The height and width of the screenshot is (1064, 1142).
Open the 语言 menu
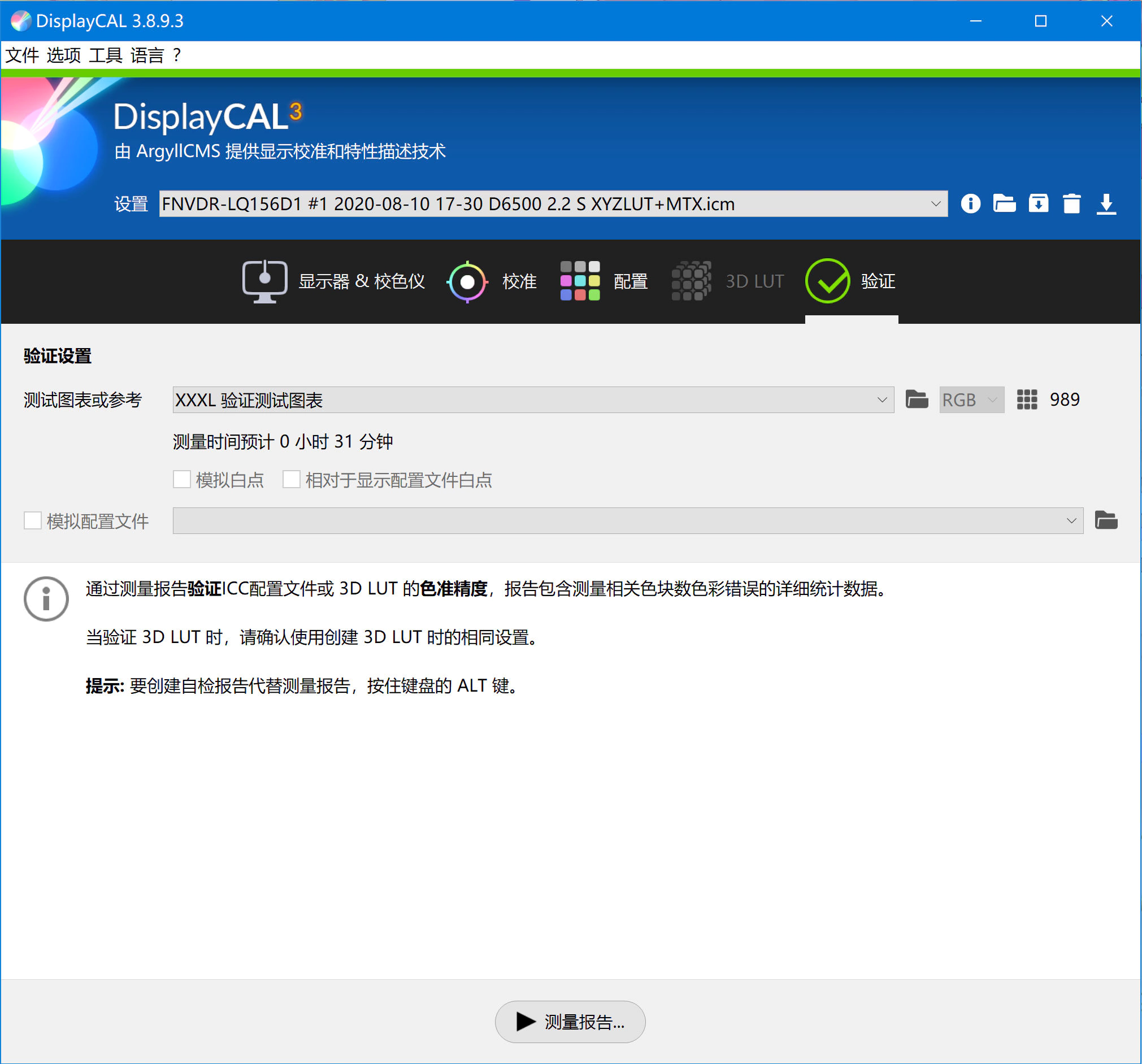tap(147, 55)
